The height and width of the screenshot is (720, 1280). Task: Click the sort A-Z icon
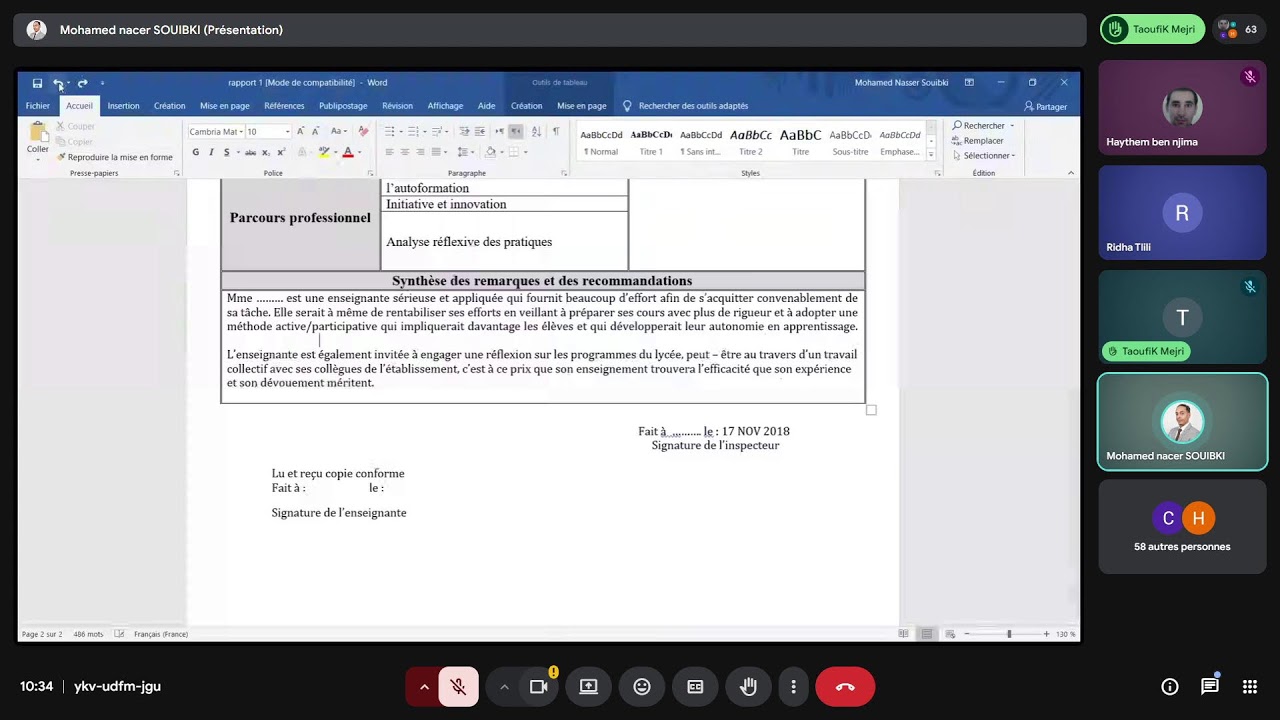[x=536, y=131]
